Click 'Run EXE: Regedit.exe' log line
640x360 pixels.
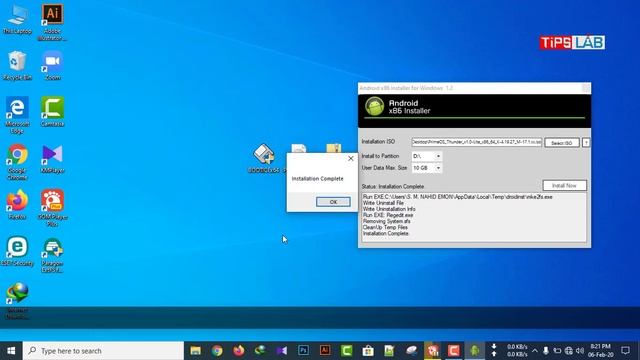[388, 215]
